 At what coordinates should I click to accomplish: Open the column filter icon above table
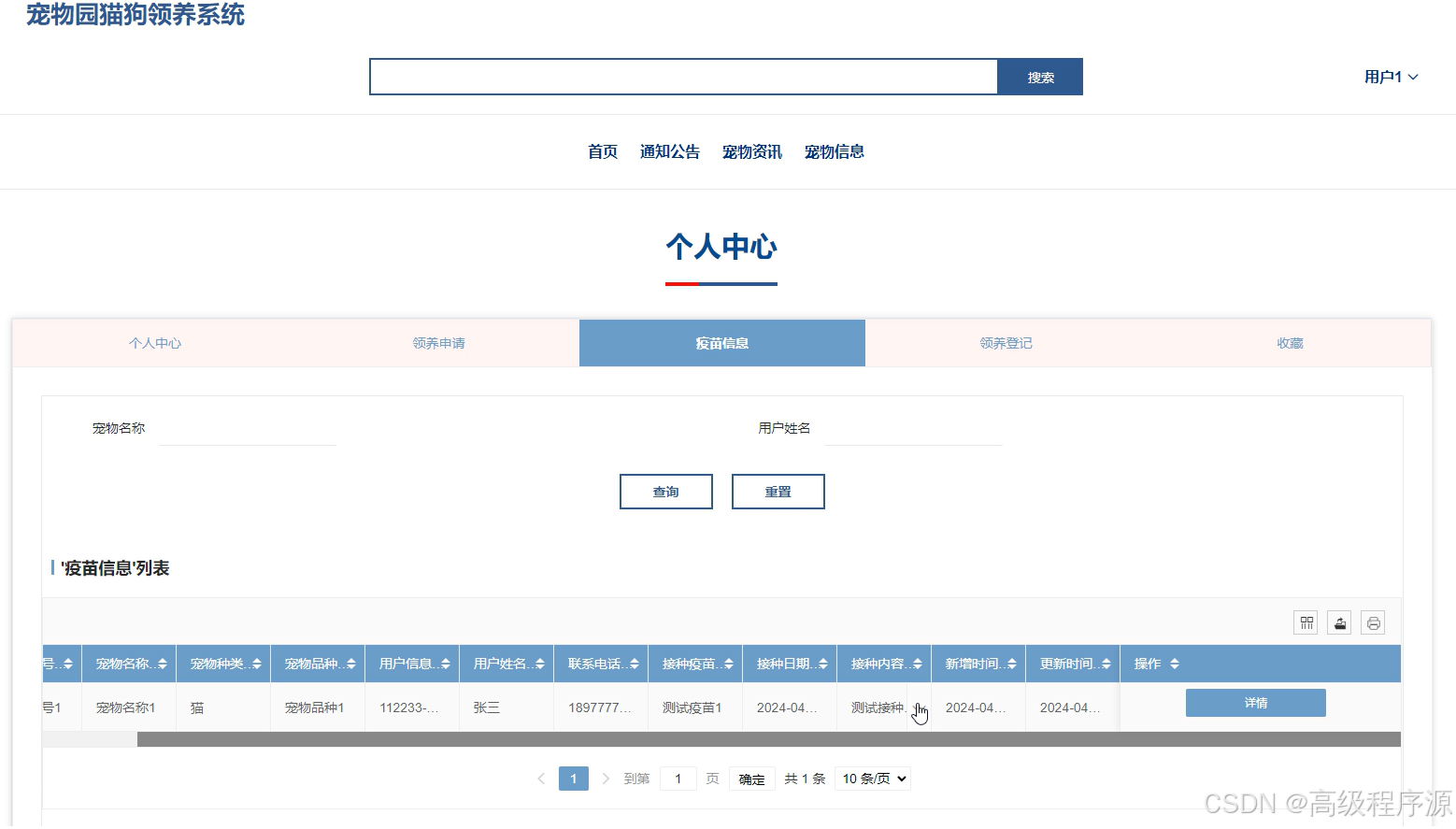pos(1306,622)
